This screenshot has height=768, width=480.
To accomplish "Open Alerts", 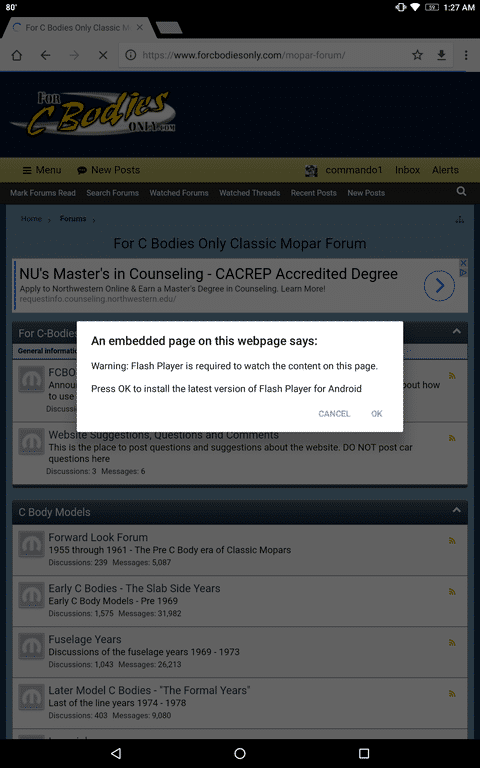I will [445, 170].
